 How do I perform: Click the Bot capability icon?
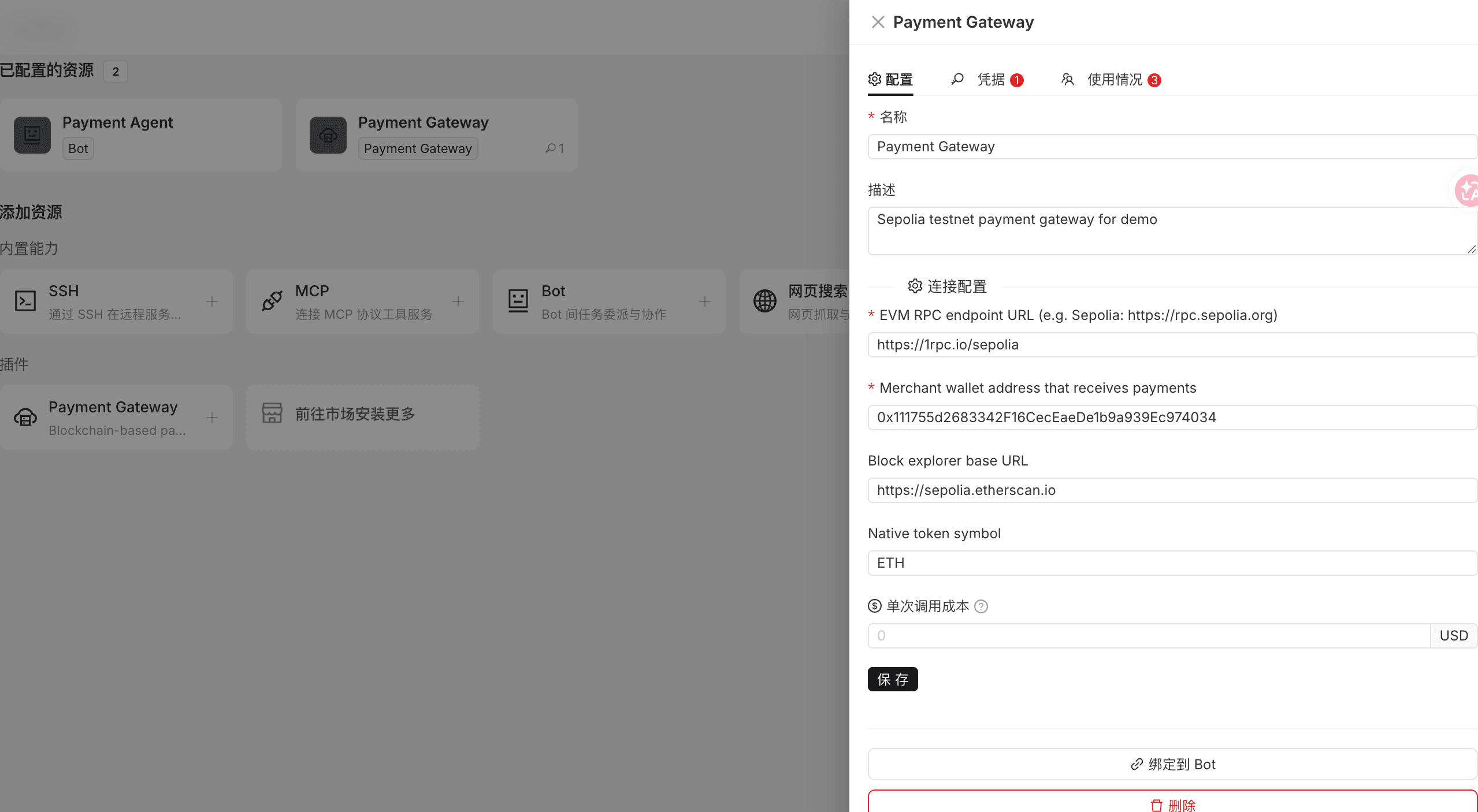tap(517, 301)
